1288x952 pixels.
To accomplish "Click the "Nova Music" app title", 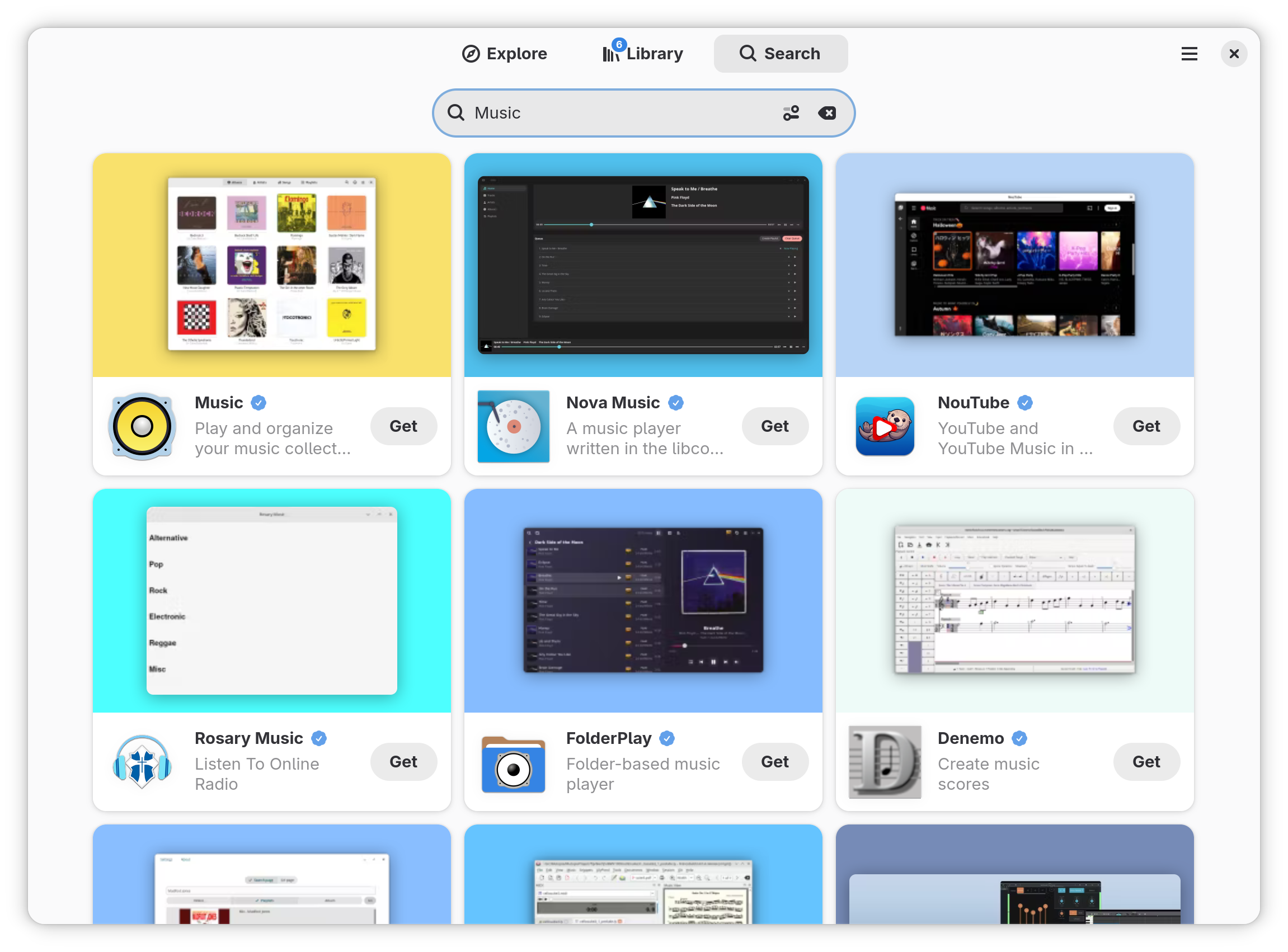I will [613, 403].
